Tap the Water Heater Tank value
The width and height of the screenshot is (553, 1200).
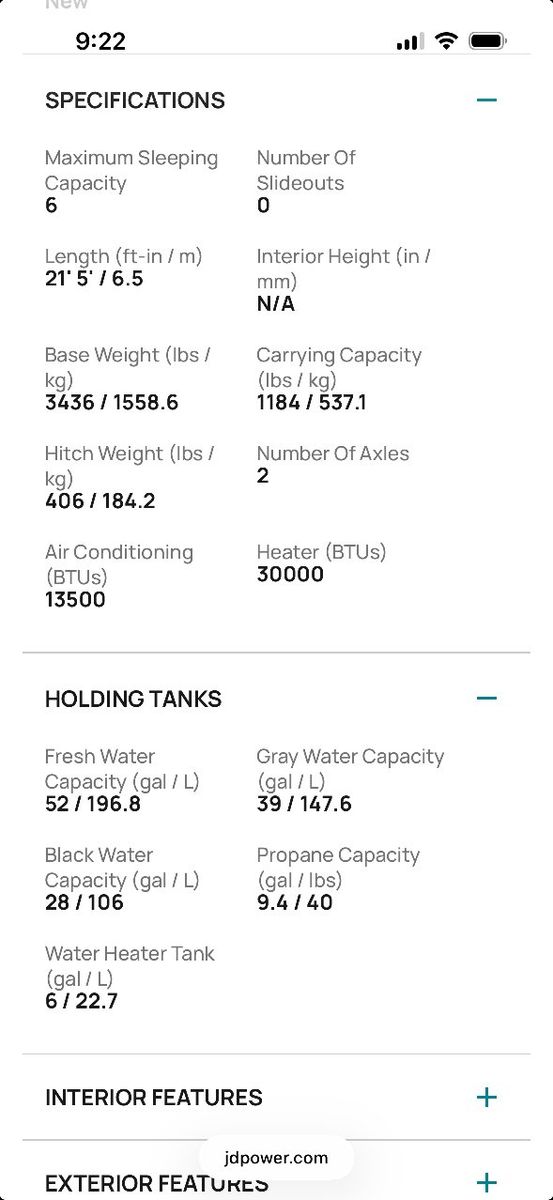(x=81, y=1001)
